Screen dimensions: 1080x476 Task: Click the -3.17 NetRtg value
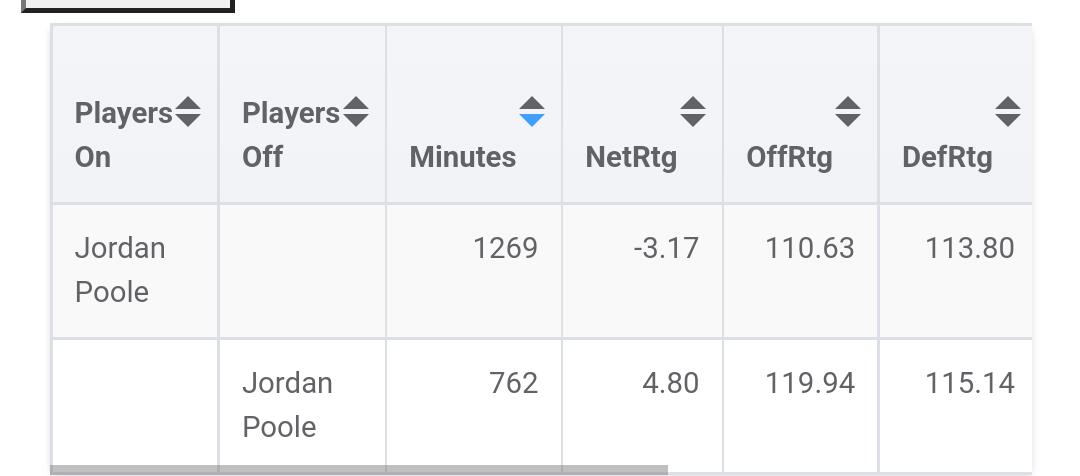coord(666,248)
